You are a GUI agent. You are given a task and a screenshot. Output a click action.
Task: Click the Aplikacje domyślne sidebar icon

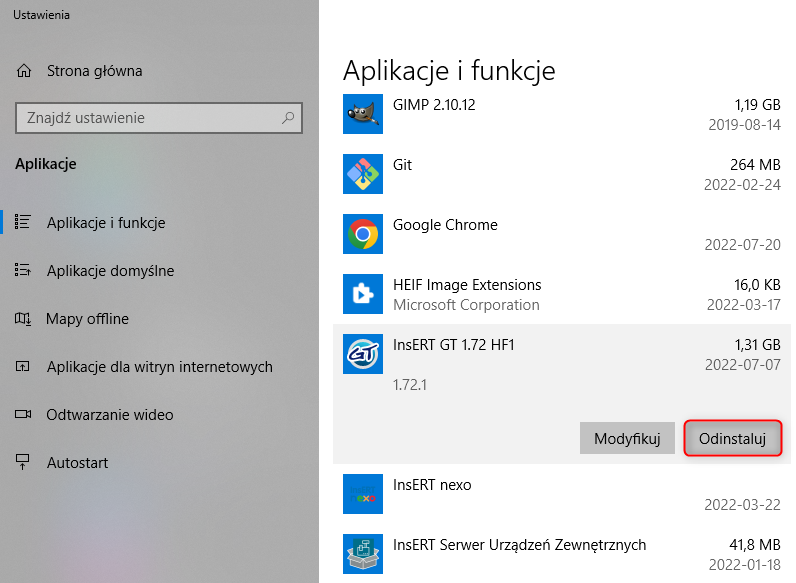23,270
